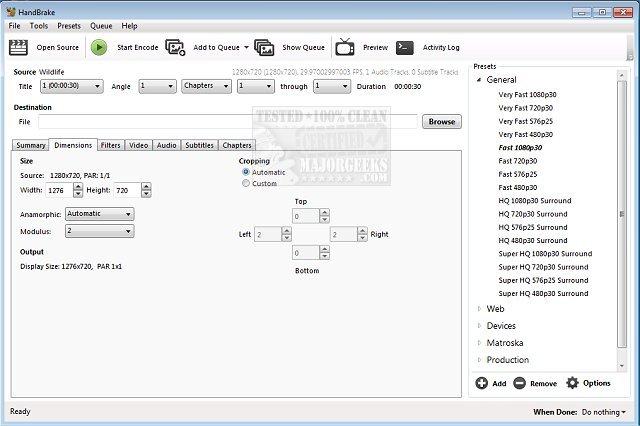The width and height of the screenshot is (640, 426).
Task: Select the Automatic cropping radio button
Action: 246,172
